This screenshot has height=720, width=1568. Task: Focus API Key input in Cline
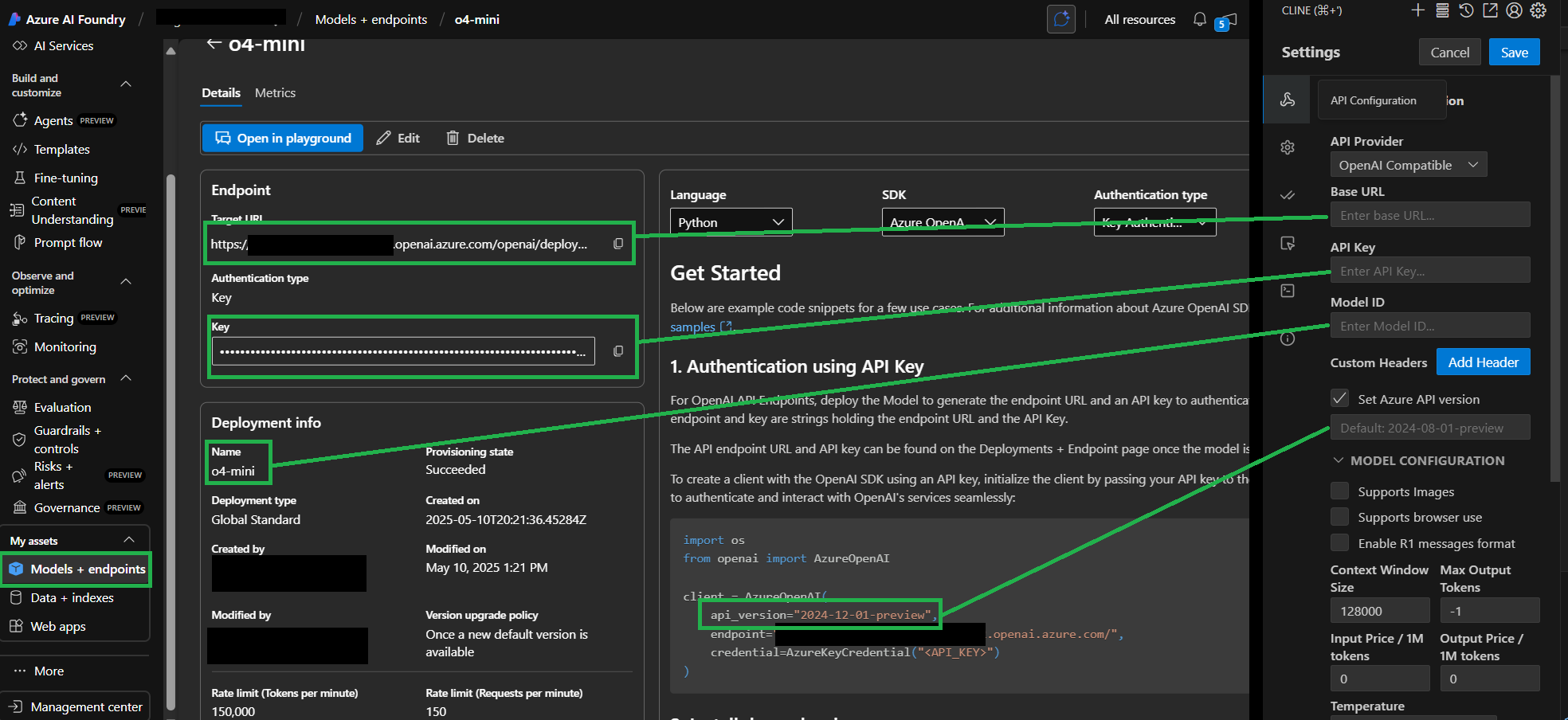(1429, 270)
